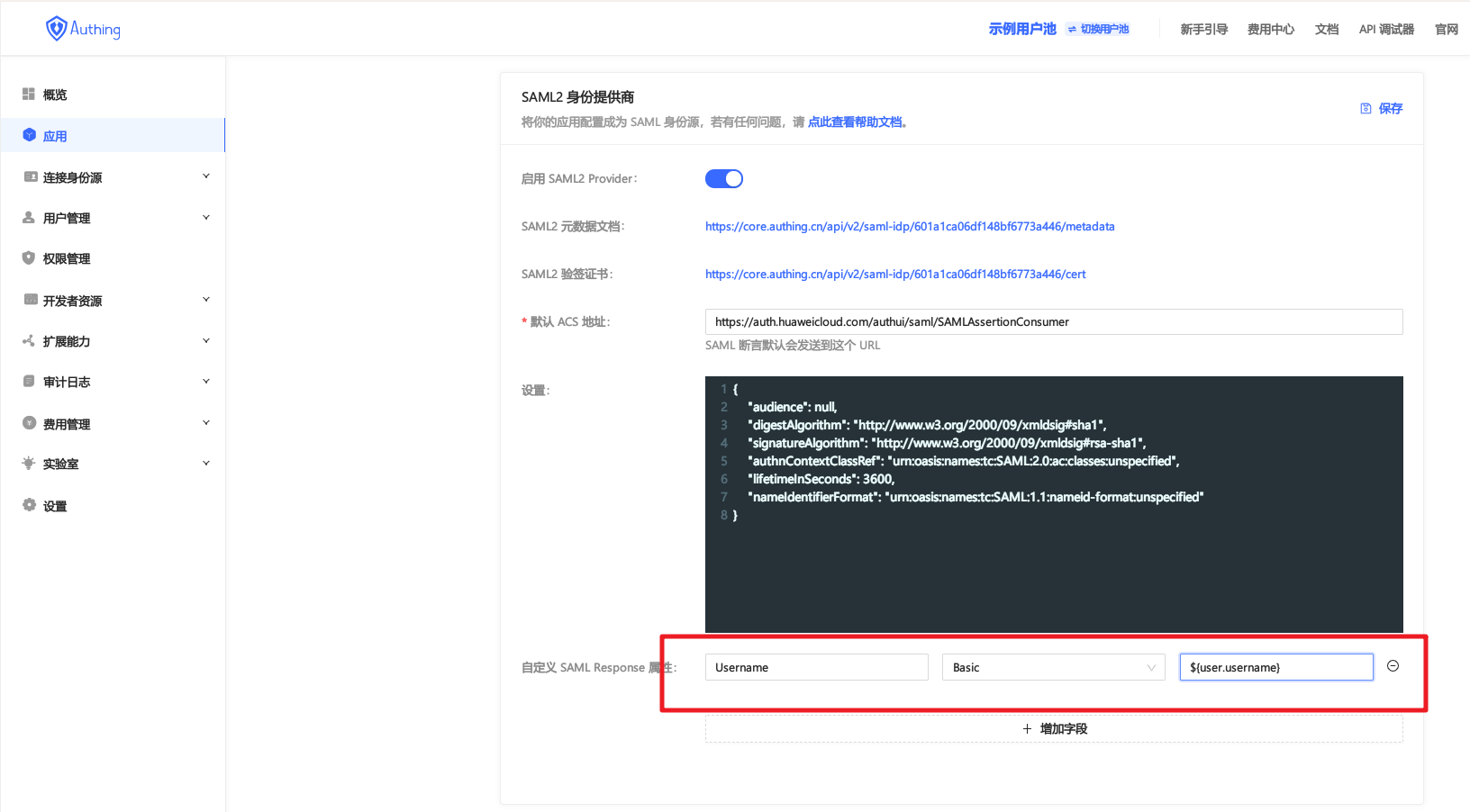Open the SAML2 metadata document link

pyautogui.click(x=910, y=227)
